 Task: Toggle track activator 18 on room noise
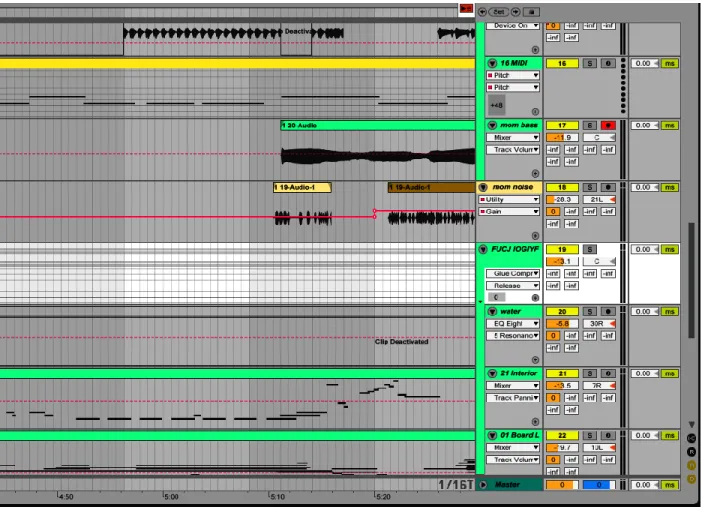pyautogui.click(x=562, y=187)
